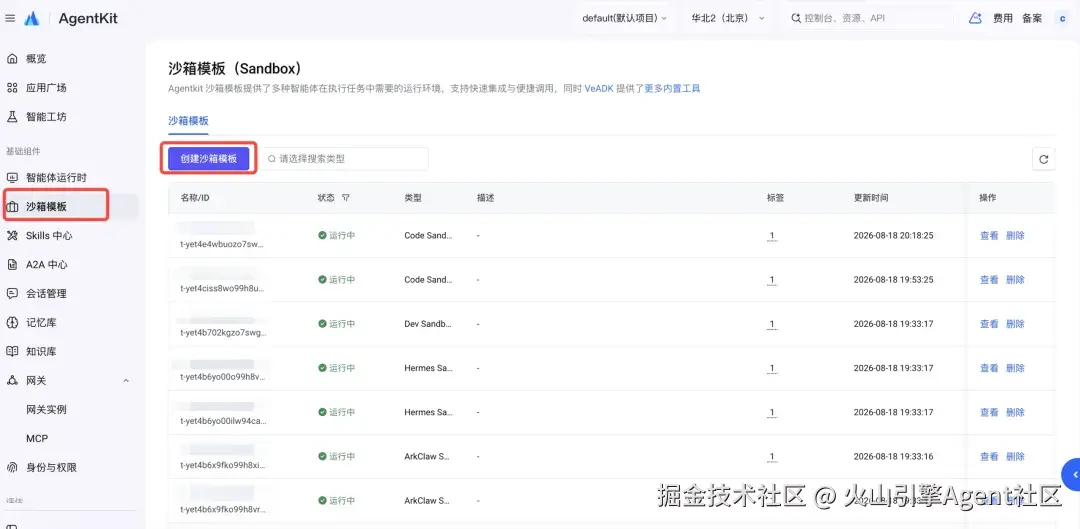Open the 更多内置工具 link
1080x529 pixels.
click(672, 88)
